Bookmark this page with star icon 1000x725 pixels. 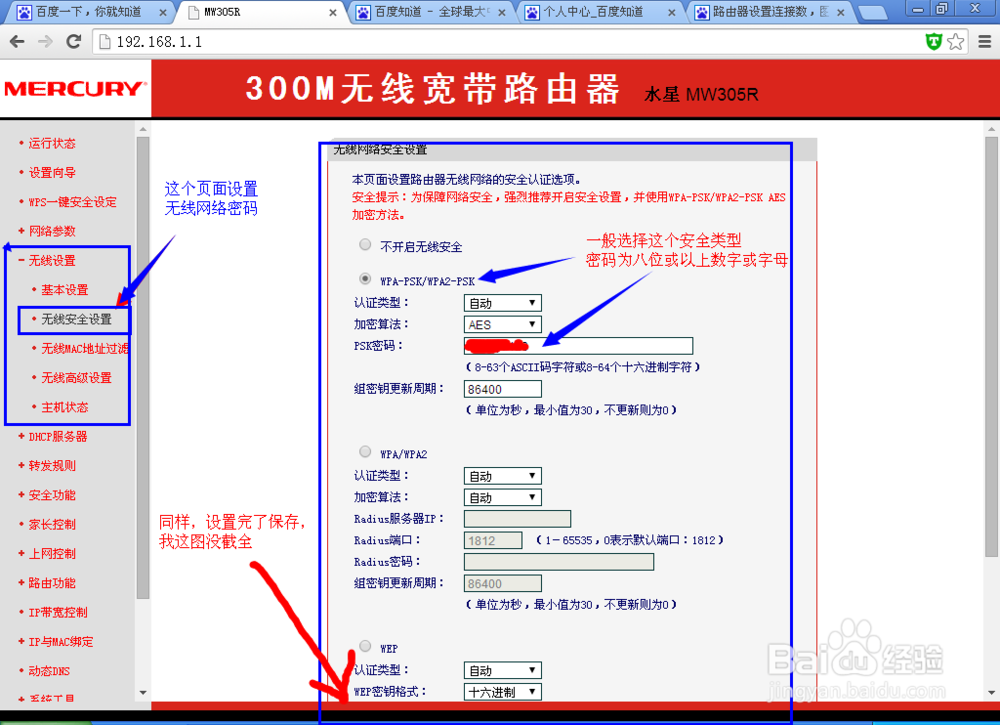click(x=955, y=42)
